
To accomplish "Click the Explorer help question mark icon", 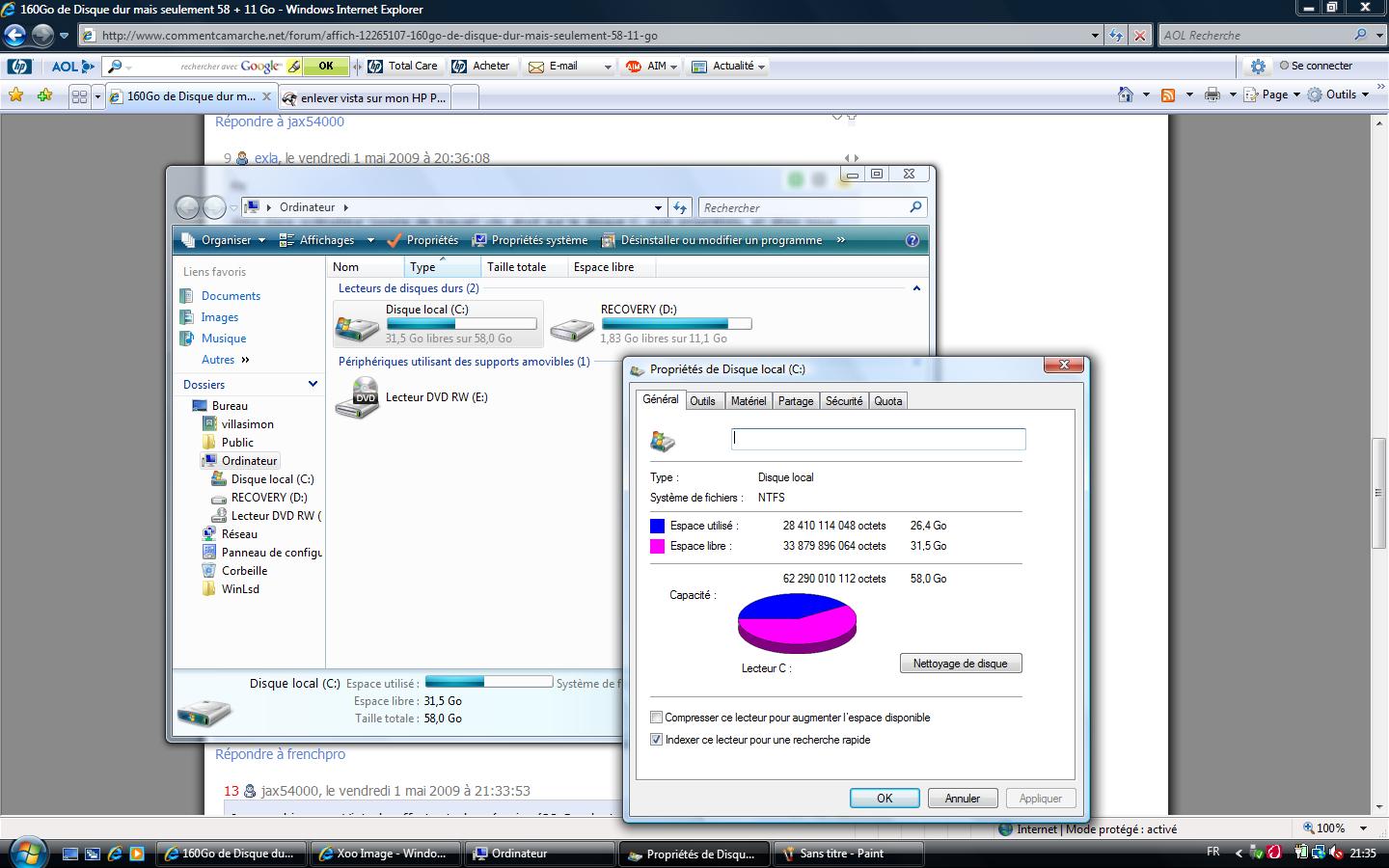I will (912, 240).
